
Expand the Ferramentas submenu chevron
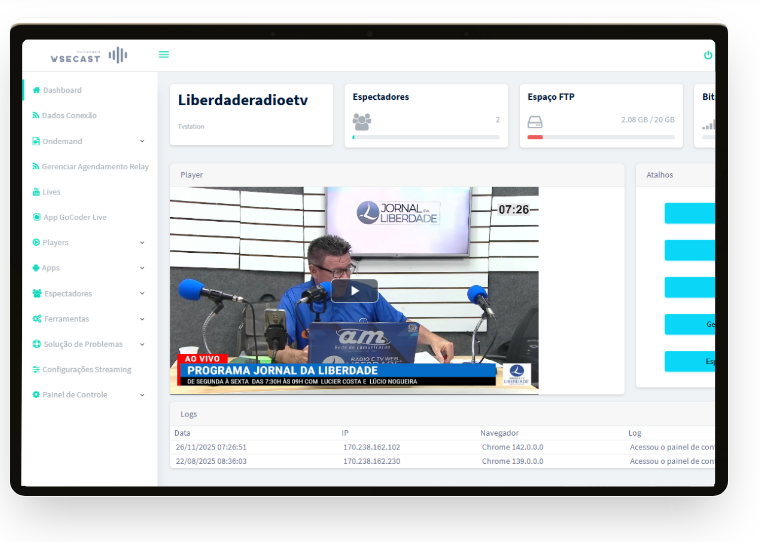pyautogui.click(x=142, y=319)
